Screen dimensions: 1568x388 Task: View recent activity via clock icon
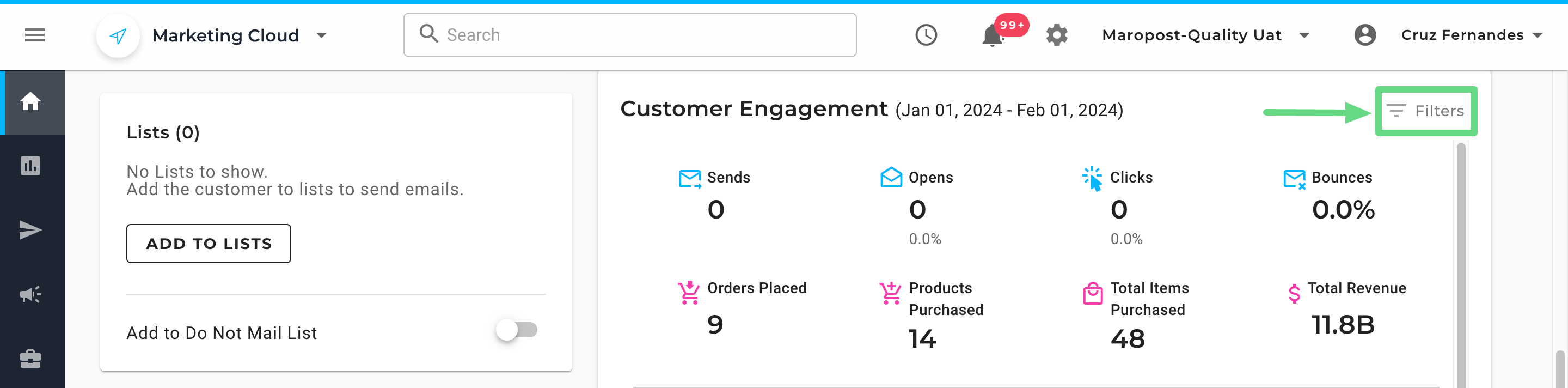926,35
